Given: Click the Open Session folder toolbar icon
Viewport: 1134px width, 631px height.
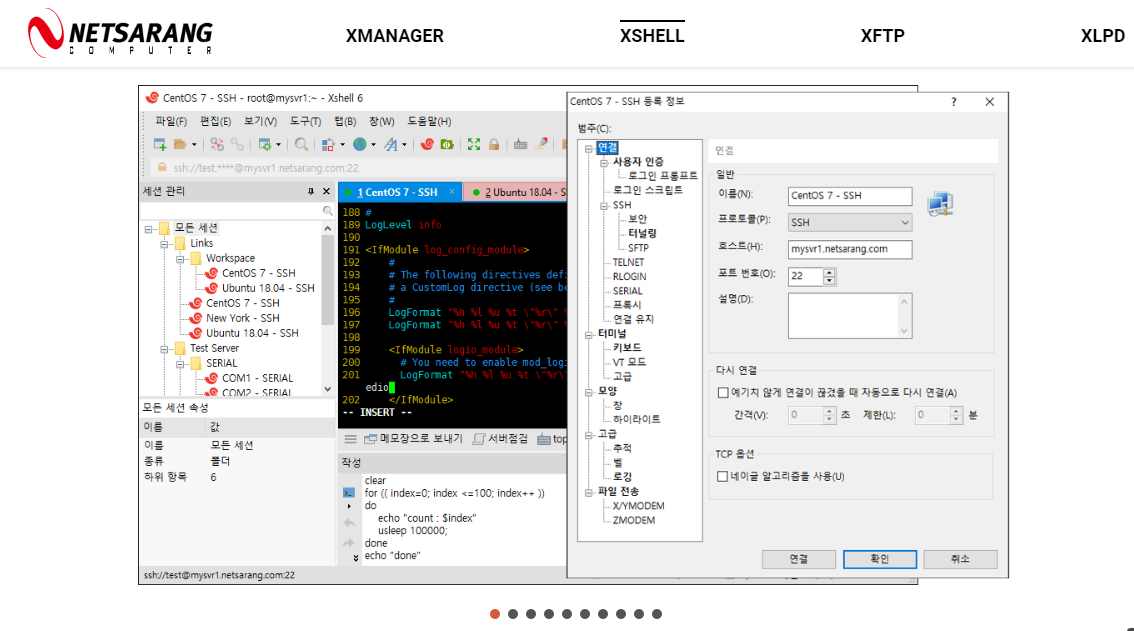Looking at the screenshot, I should tap(179, 145).
